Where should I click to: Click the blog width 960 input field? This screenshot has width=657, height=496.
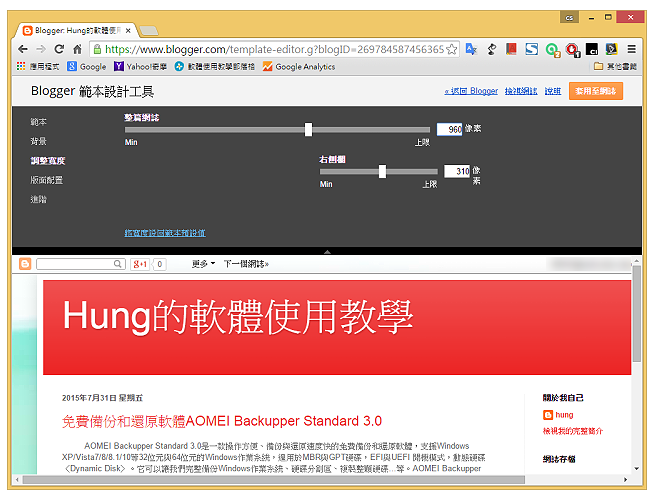click(x=449, y=129)
